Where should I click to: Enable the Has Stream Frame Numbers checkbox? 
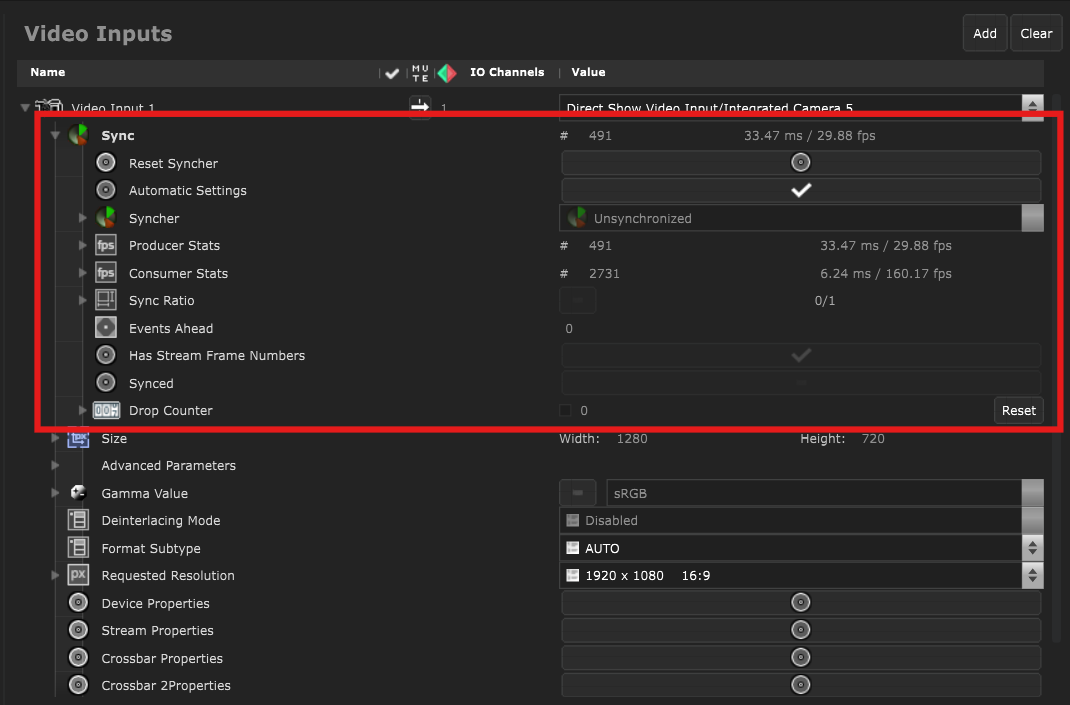[x=800, y=355]
